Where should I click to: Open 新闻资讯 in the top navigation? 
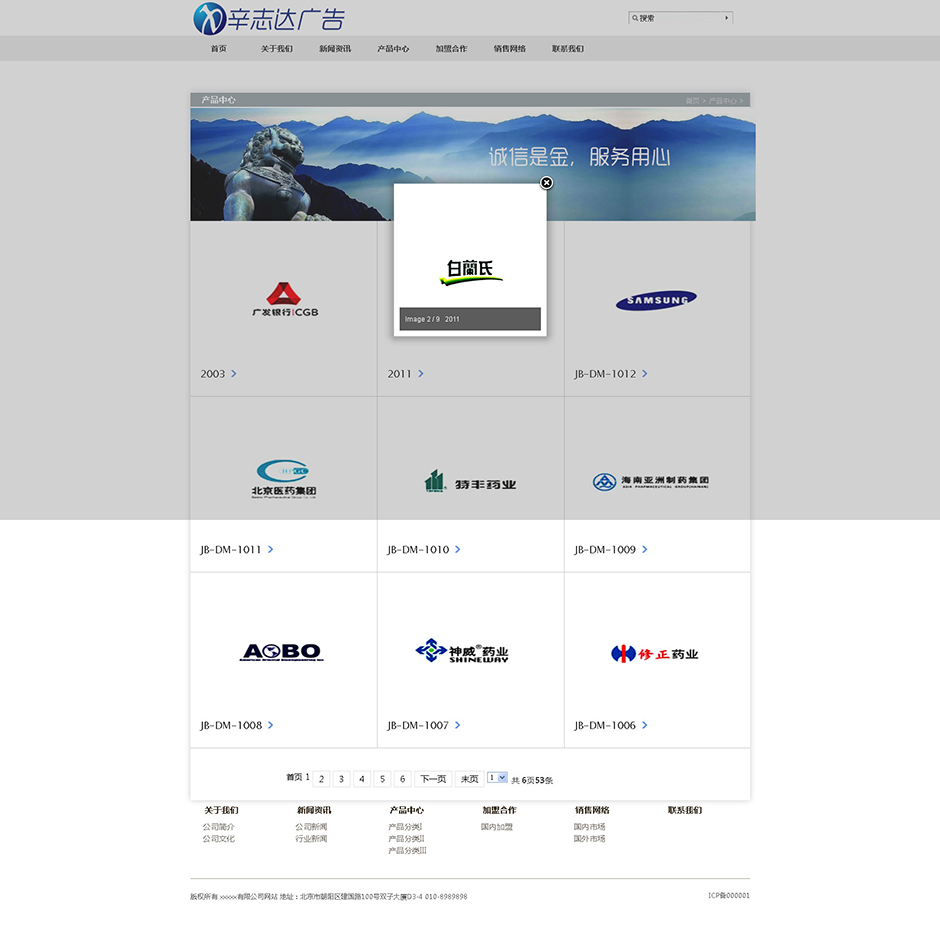[335, 49]
